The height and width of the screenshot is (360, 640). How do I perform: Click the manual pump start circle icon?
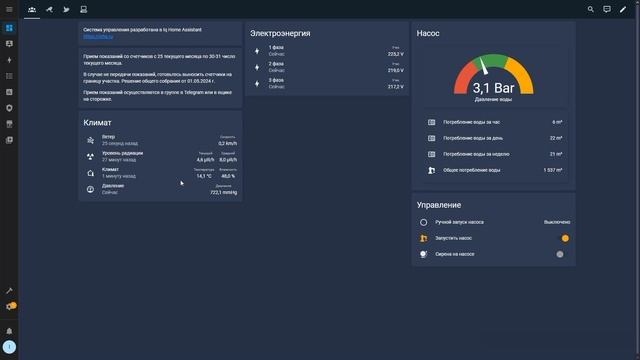[423, 222]
